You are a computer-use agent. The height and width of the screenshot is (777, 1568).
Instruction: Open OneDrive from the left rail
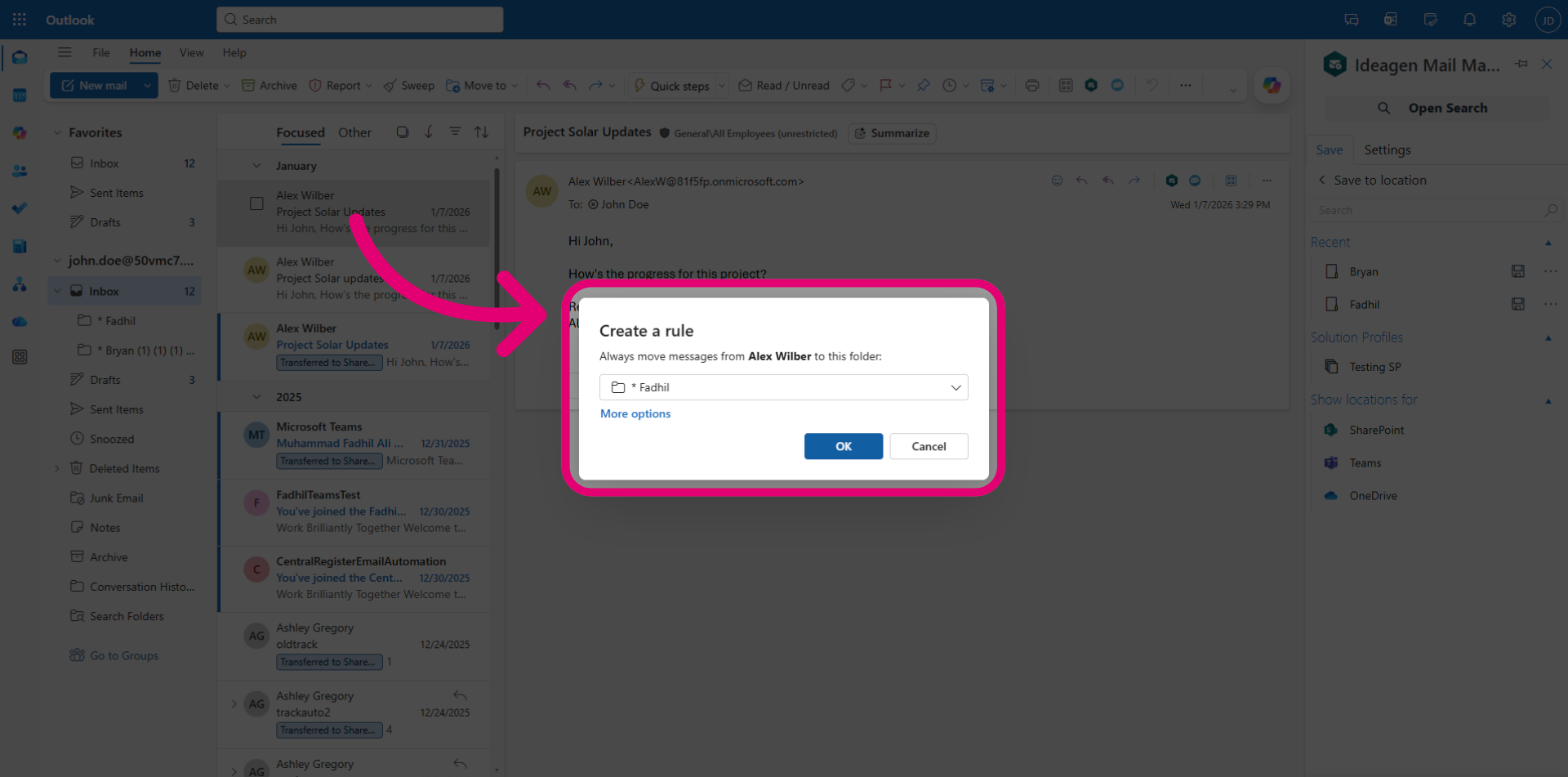click(20, 322)
